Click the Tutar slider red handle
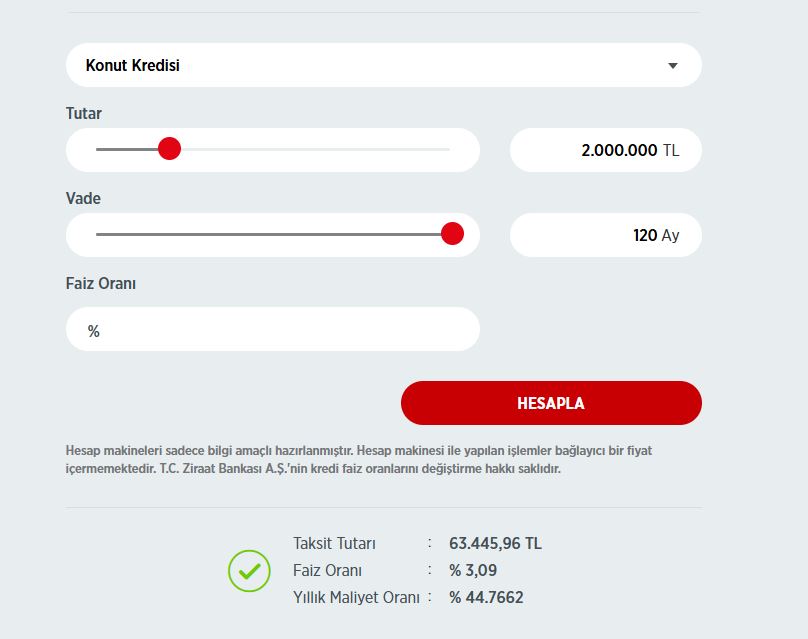Image resolution: width=808 pixels, height=639 pixels. [x=169, y=149]
